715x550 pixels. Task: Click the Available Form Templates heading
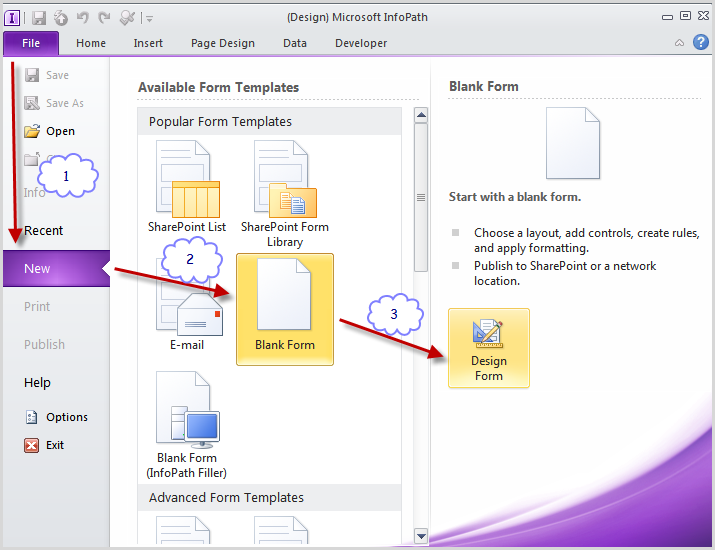point(218,88)
